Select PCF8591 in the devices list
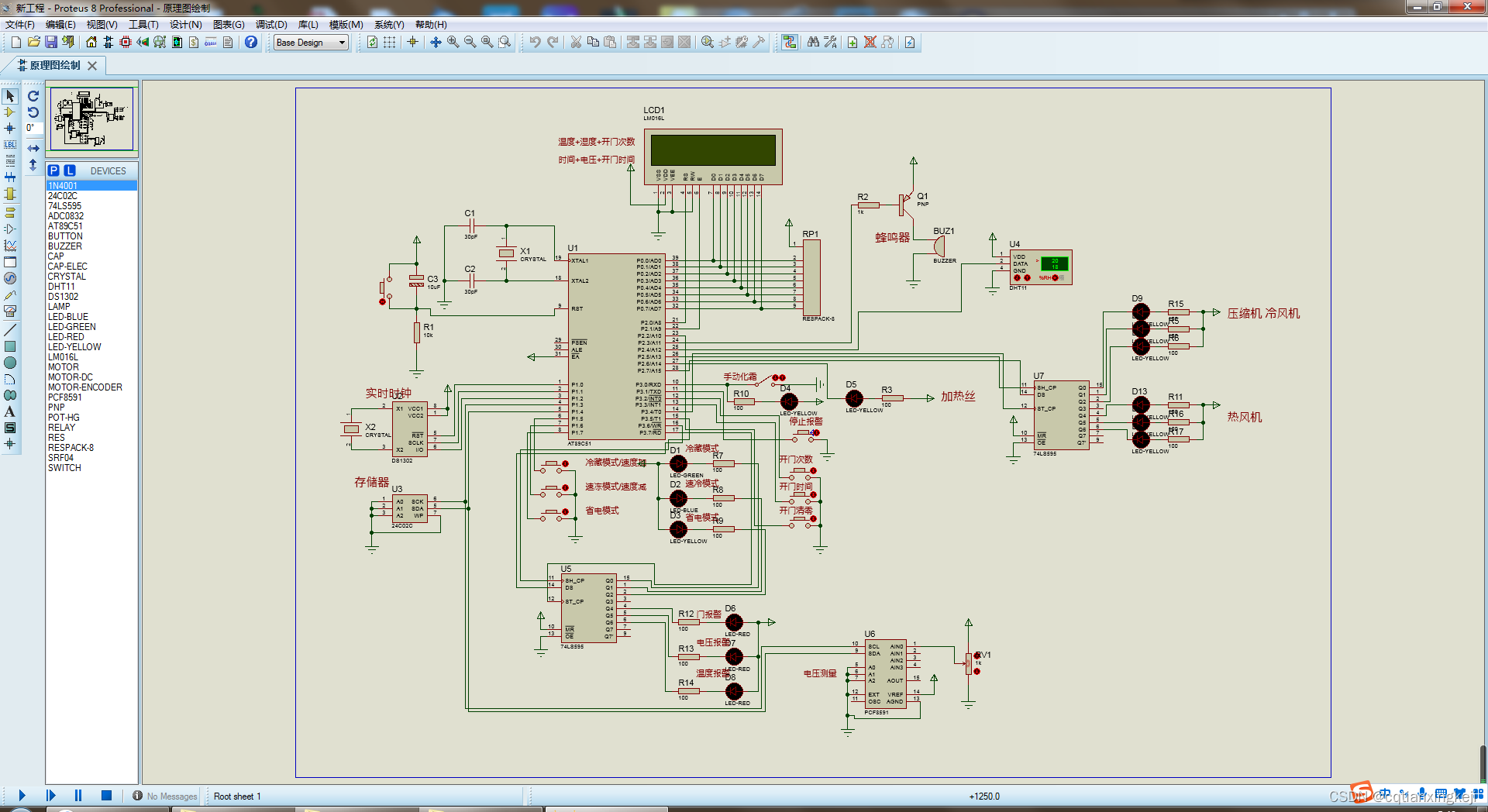The height and width of the screenshot is (812, 1488). (91, 397)
